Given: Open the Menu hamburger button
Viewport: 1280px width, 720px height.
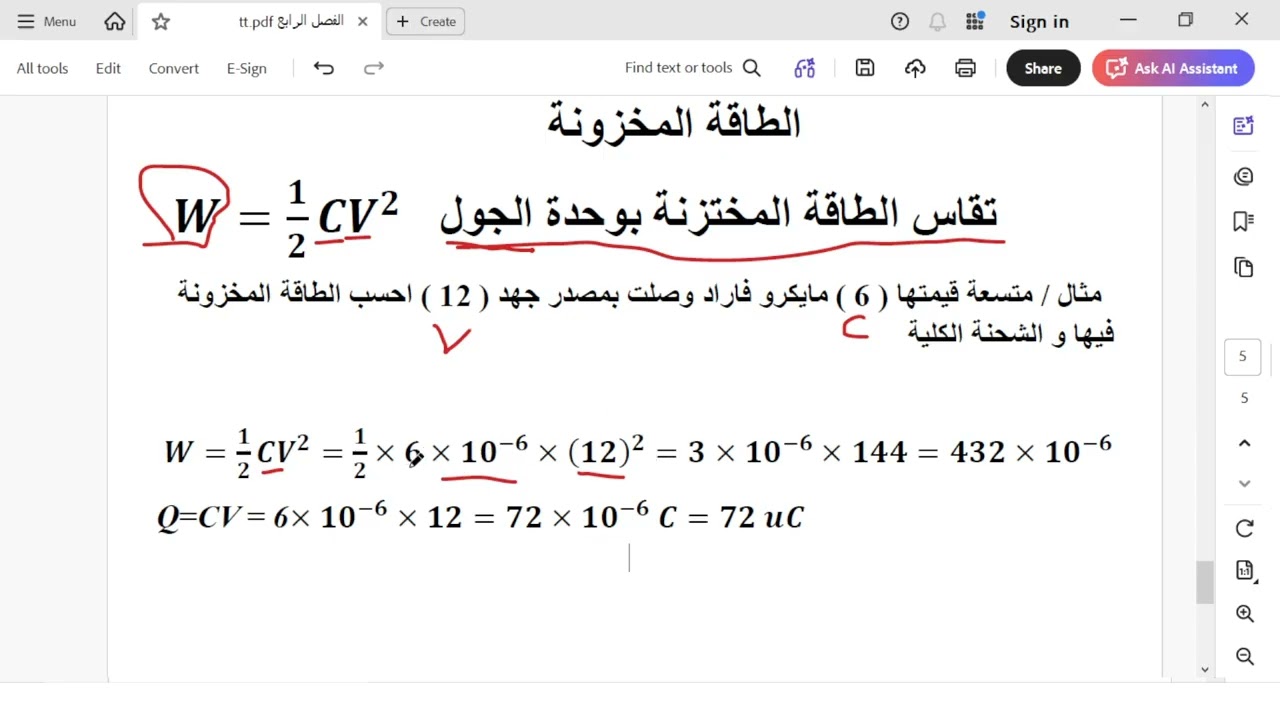Looking at the screenshot, I should point(46,21).
